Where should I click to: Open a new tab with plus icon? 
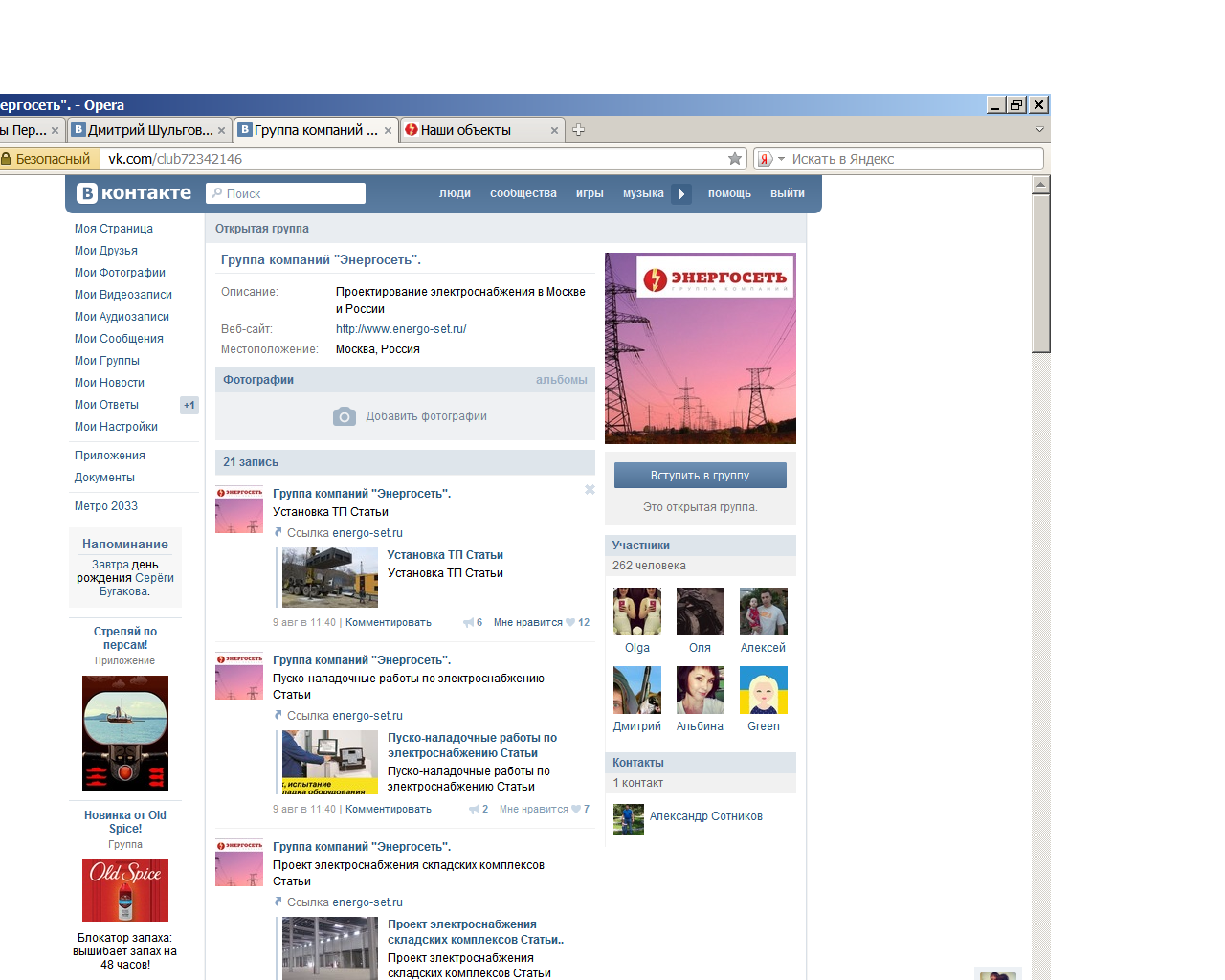tap(578, 130)
